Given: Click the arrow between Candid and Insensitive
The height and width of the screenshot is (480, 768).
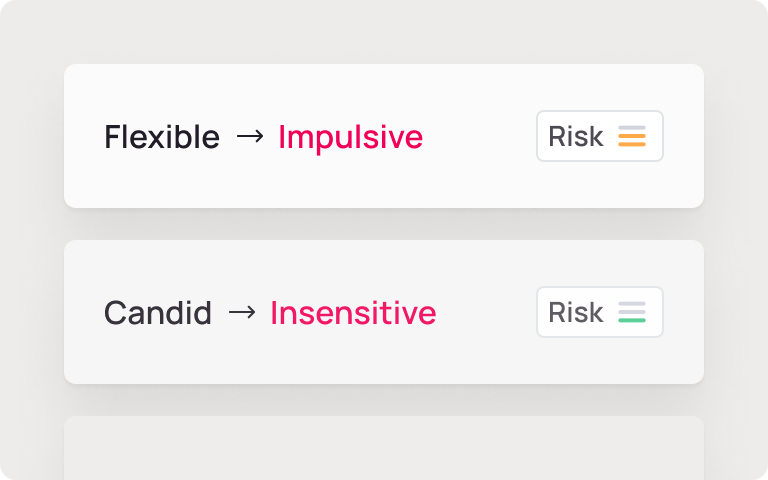Looking at the screenshot, I should pyautogui.click(x=241, y=313).
